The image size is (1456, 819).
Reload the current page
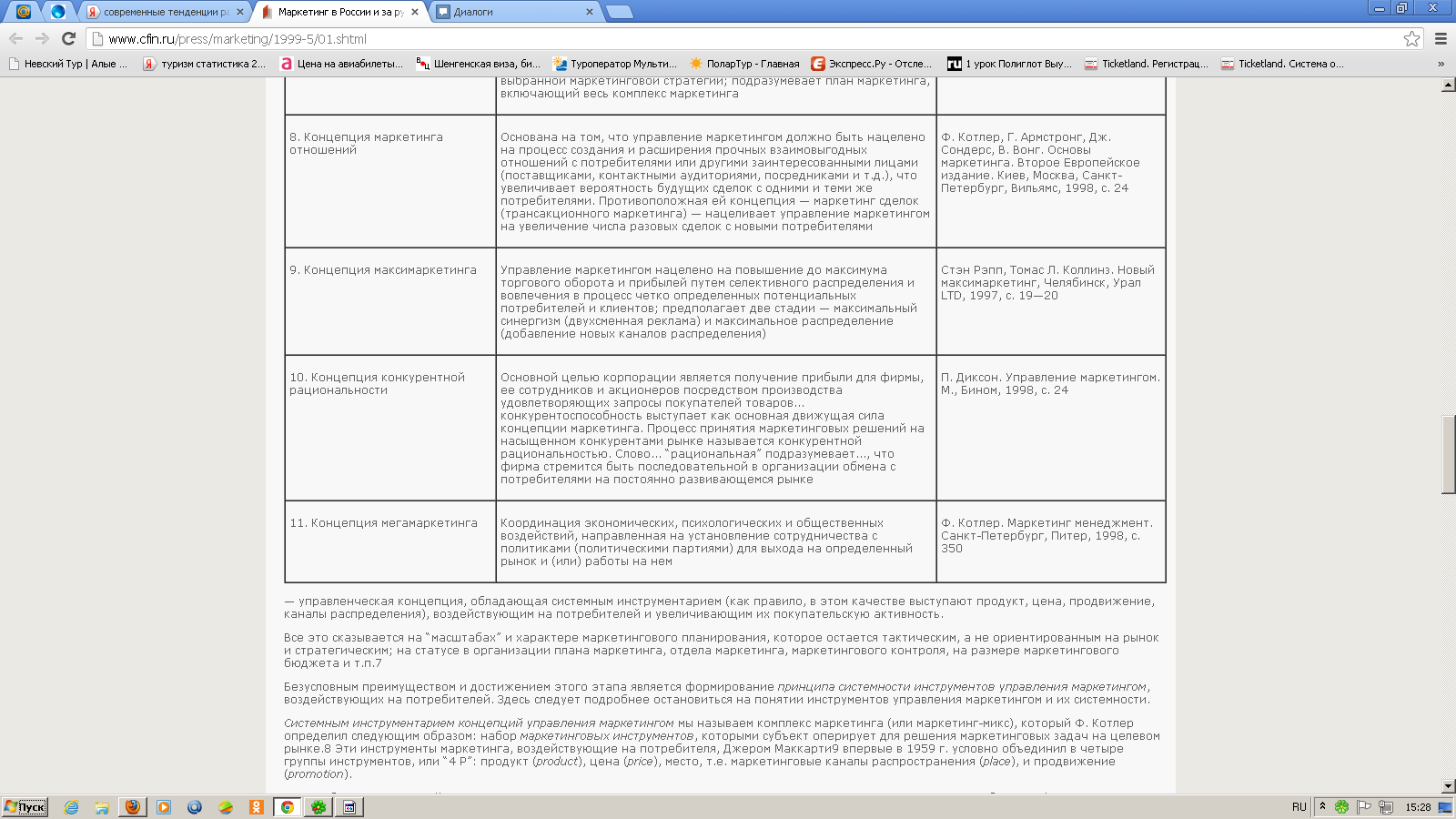[x=68, y=38]
